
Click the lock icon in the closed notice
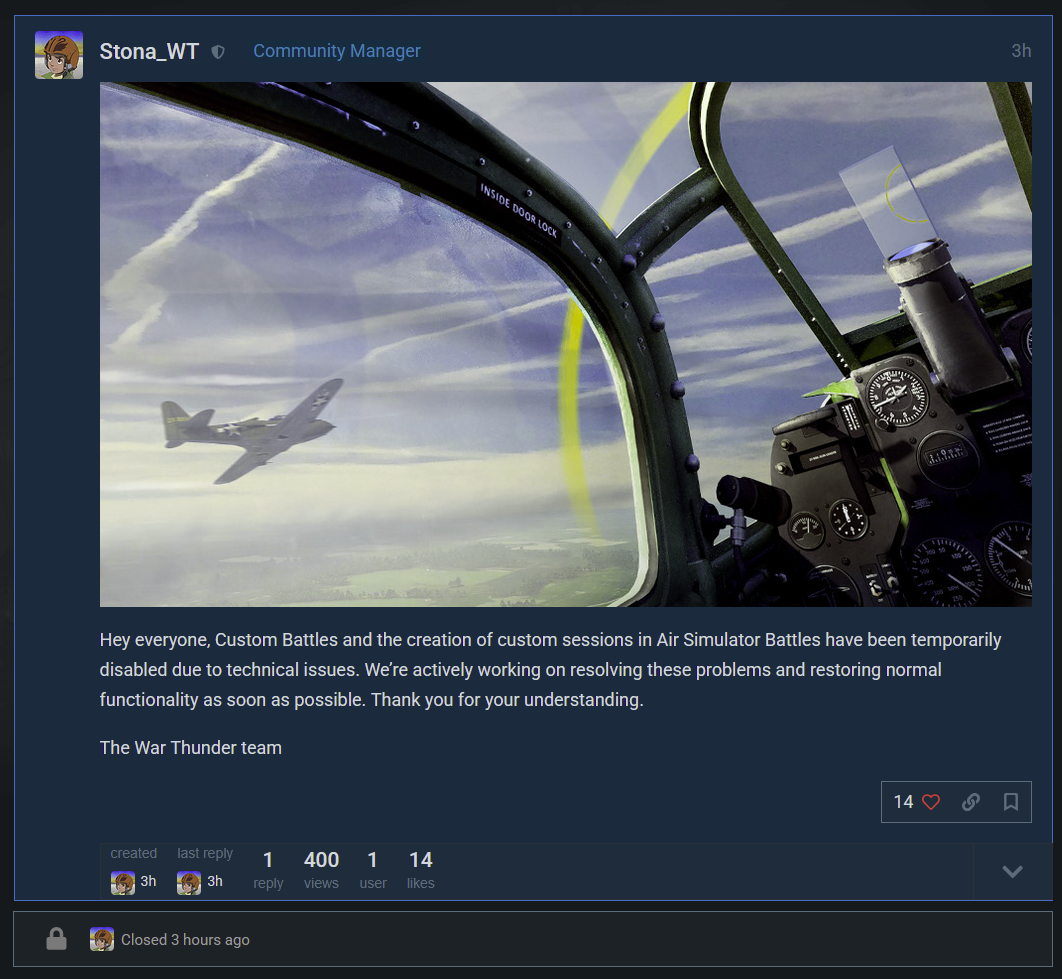pos(56,939)
